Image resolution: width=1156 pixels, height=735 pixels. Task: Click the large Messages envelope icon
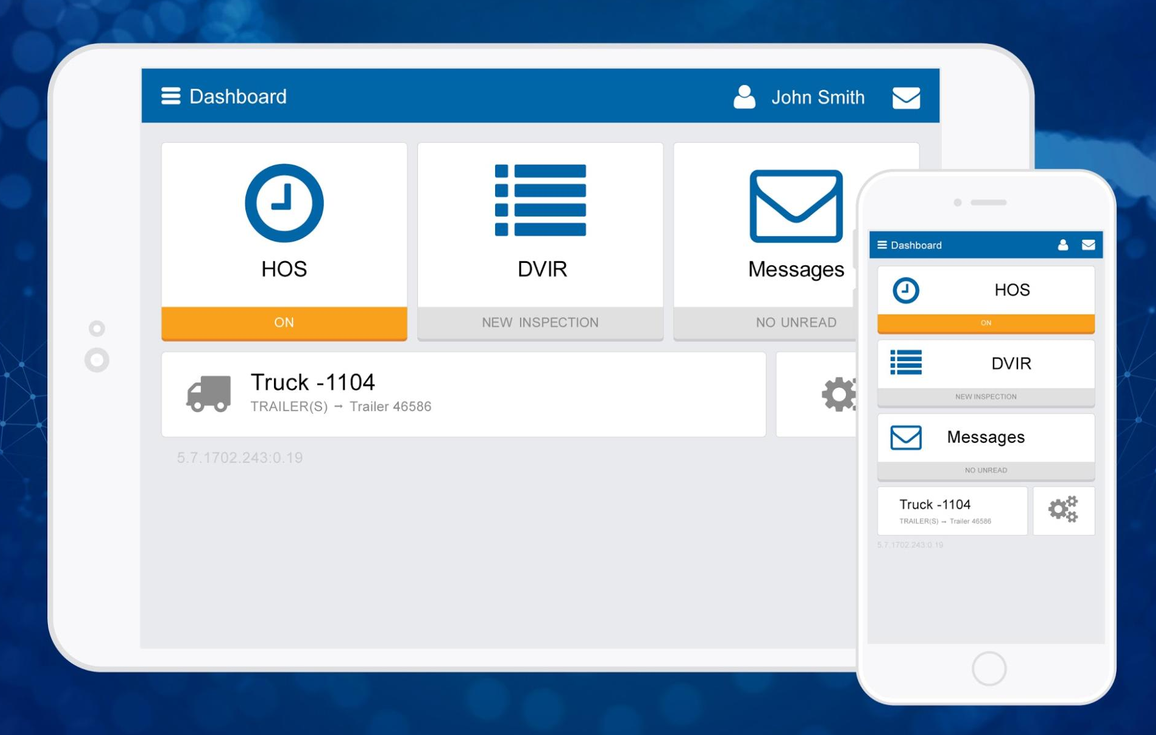(x=796, y=206)
